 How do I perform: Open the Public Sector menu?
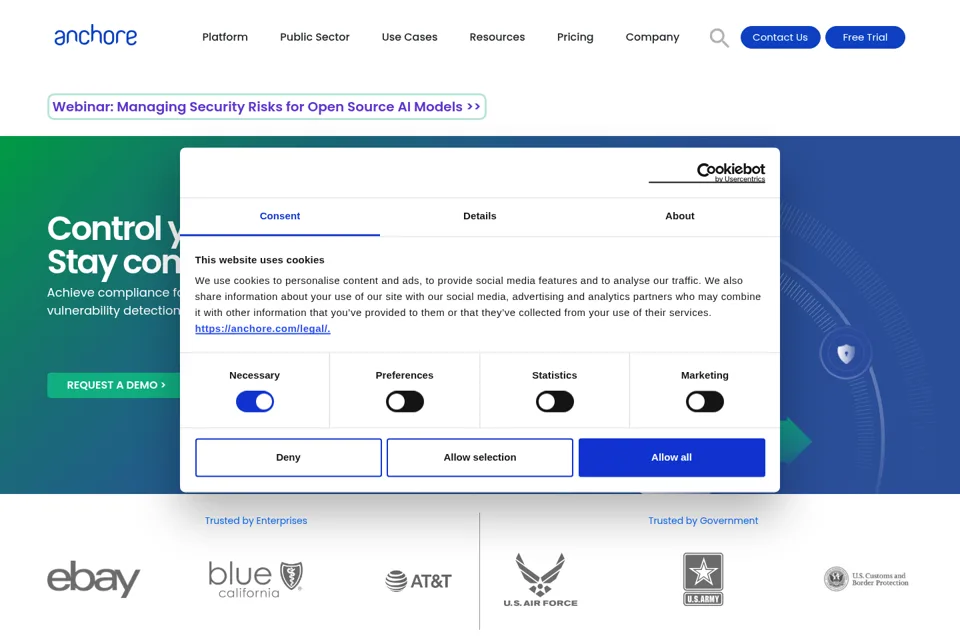(x=315, y=37)
